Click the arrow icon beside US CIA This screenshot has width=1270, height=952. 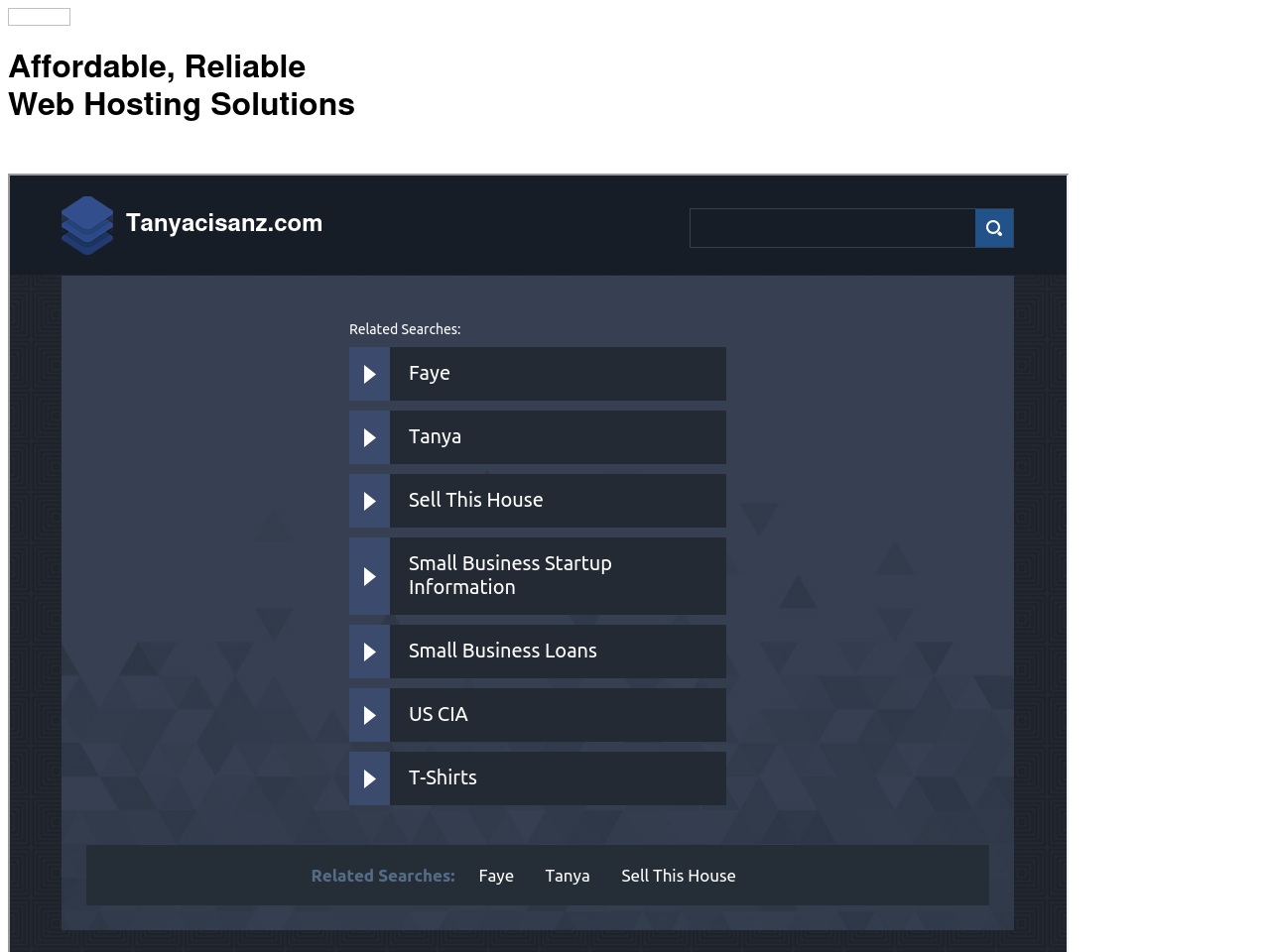pyautogui.click(x=369, y=715)
